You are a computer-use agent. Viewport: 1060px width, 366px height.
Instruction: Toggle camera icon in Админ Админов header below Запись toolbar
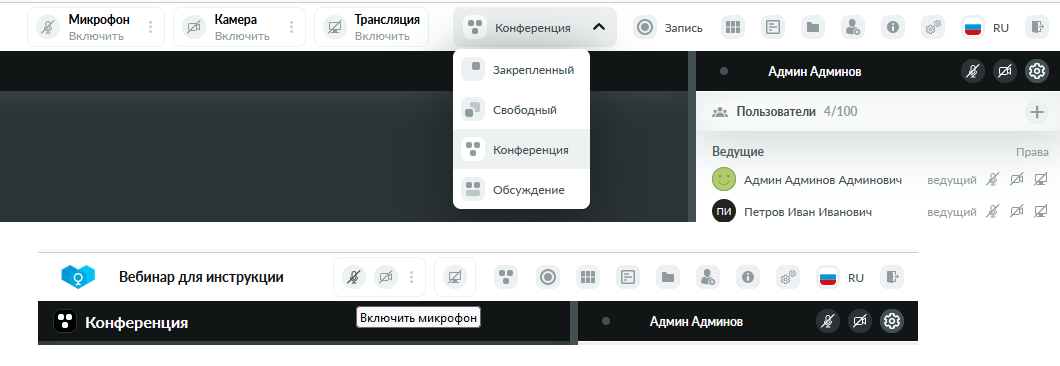pyautogui.click(x=1005, y=71)
